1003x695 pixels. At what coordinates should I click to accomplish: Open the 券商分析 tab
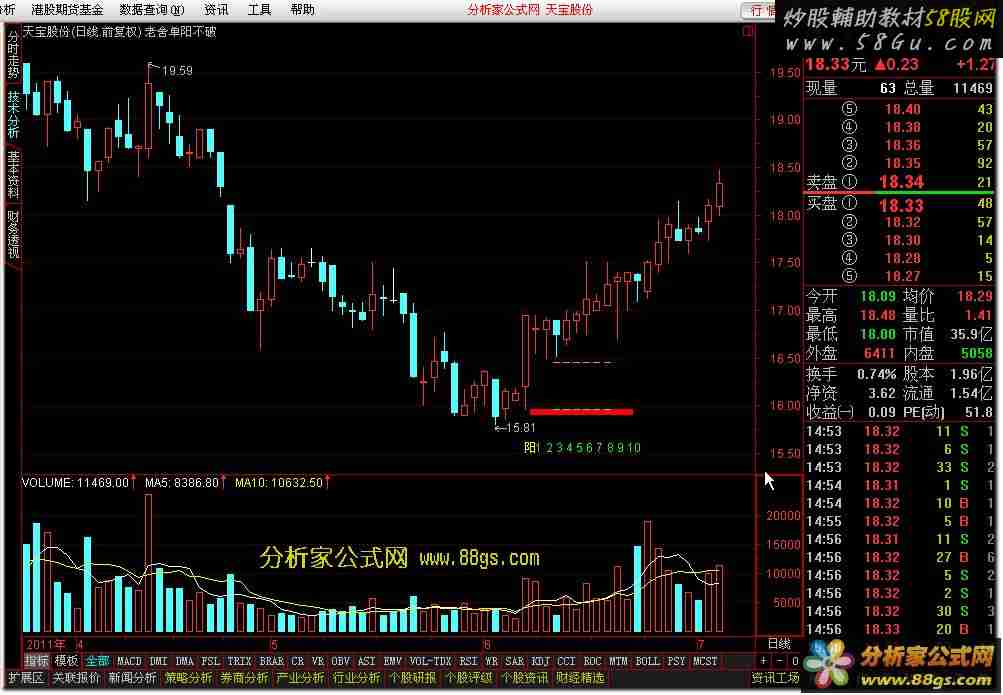point(244,678)
